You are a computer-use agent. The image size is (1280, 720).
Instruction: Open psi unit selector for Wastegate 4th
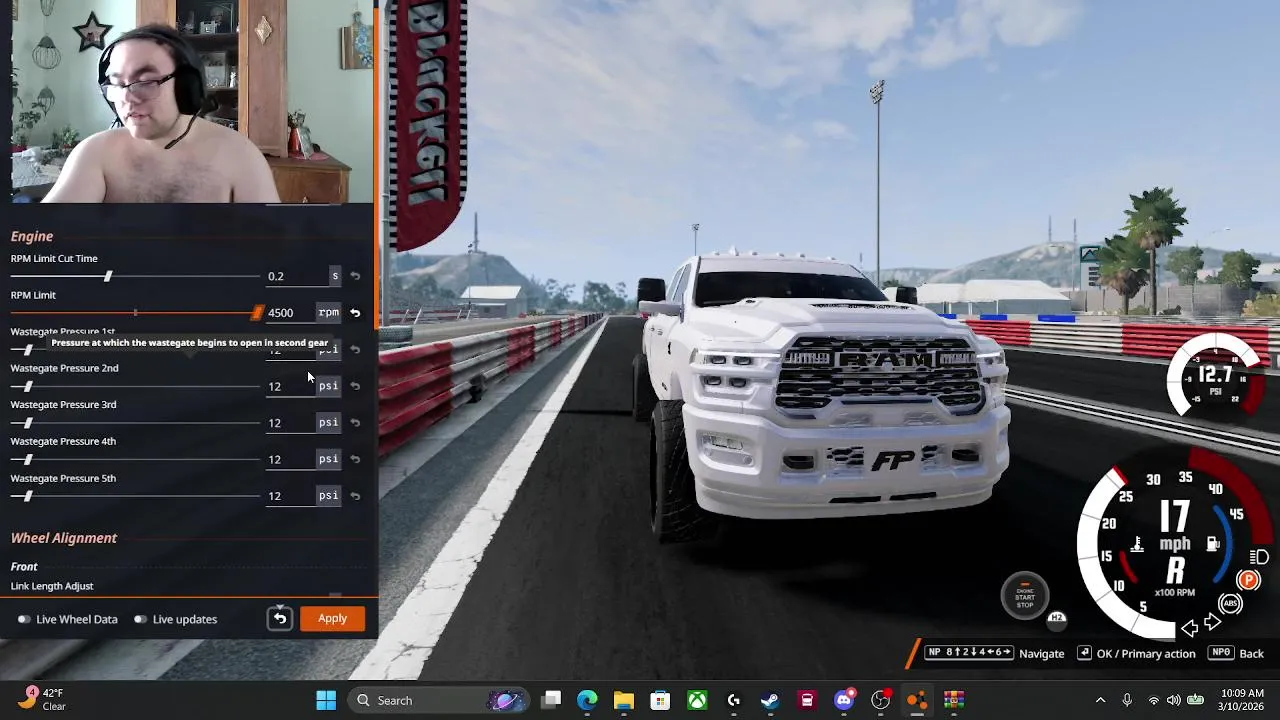point(329,459)
